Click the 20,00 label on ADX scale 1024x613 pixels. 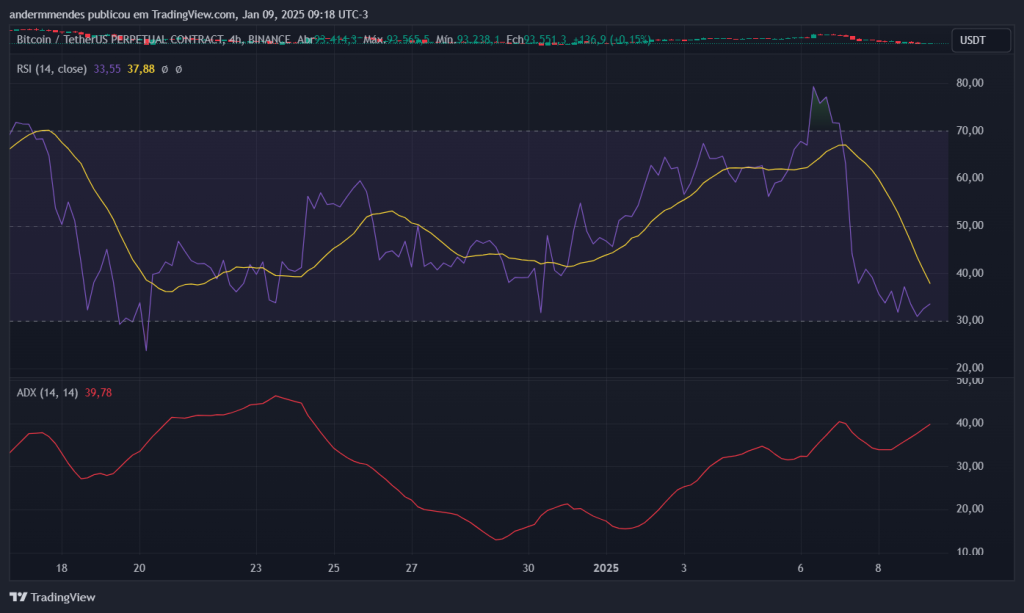[970, 509]
